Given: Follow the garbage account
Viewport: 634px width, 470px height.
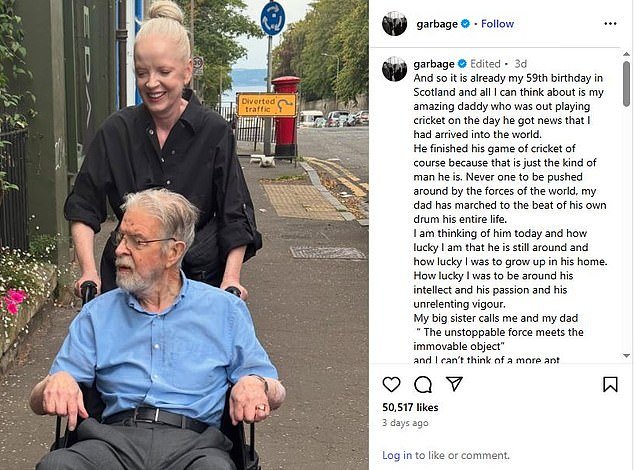Looking at the screenshot, I should pyautogui.click(x=497, y=24).
